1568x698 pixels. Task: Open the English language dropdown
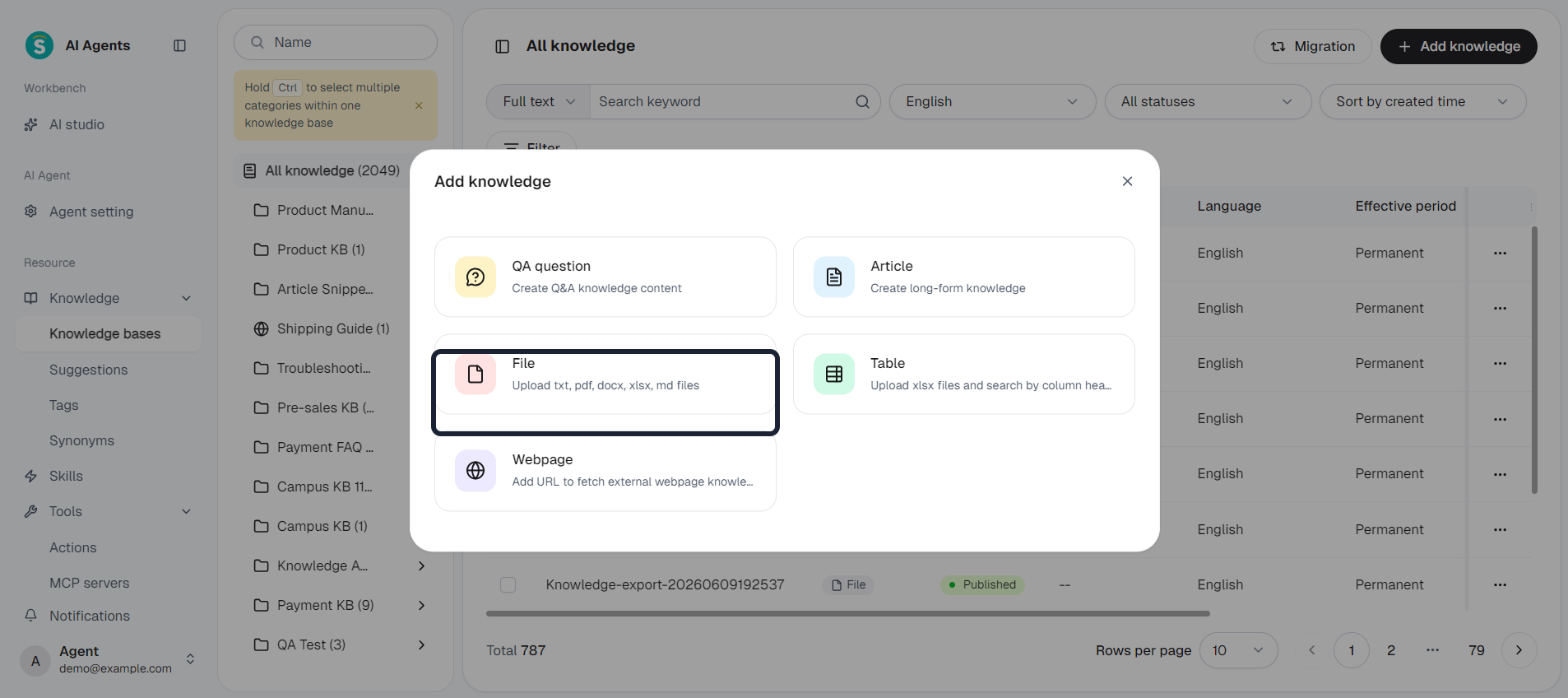pos(993,101)
